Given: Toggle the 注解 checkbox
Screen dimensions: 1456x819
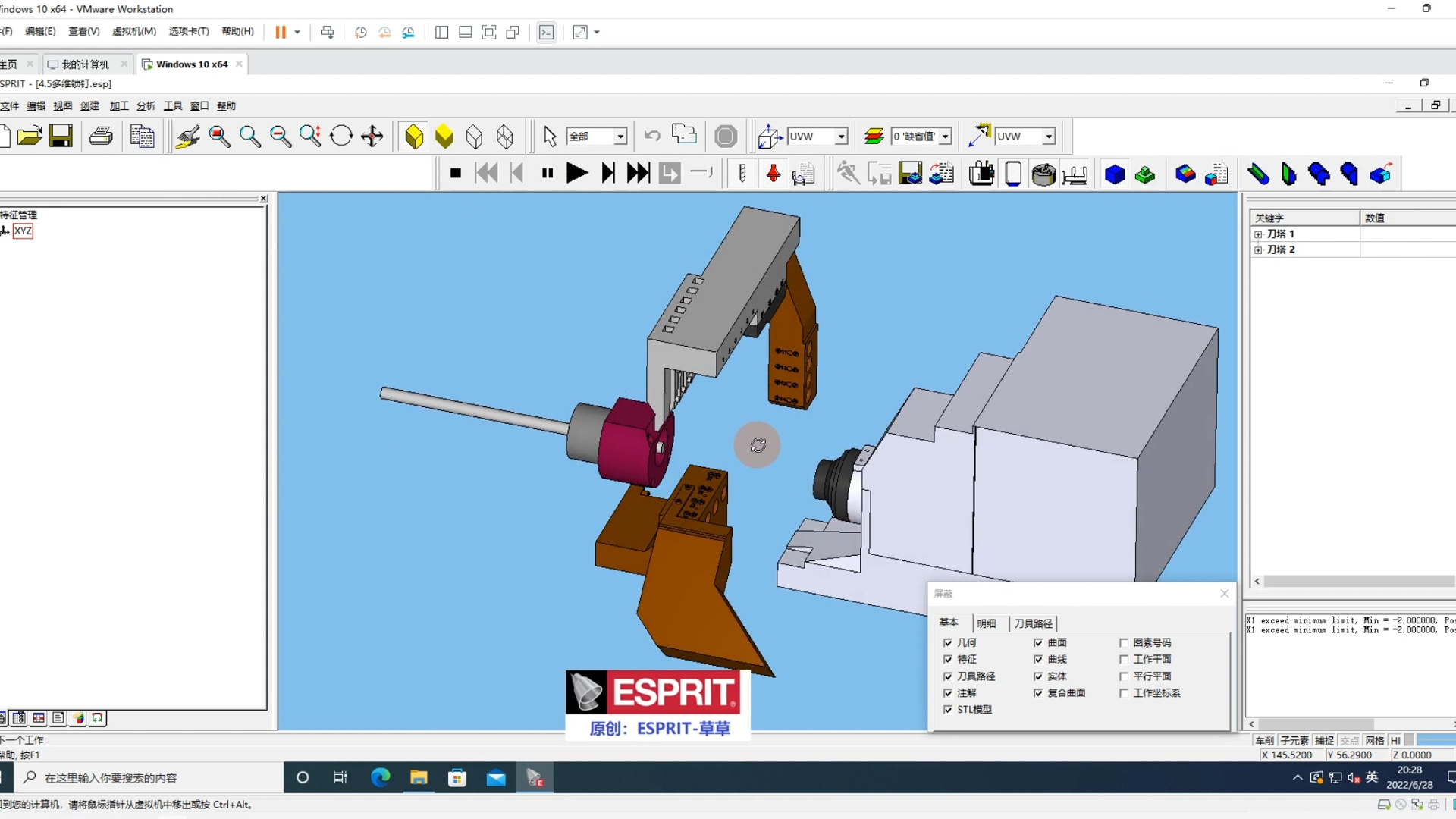Looking at the screenshot, I should tap(948, 692).
